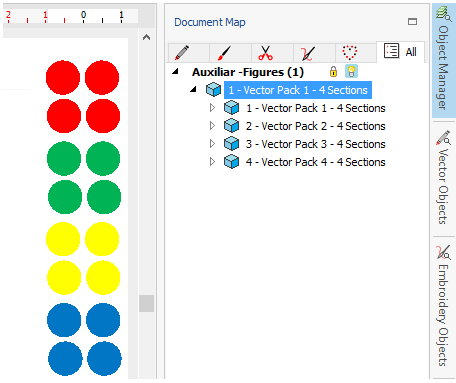This screenshot has height=383, width=456.
Task: Click the top-left yellow circle
Action: click(x=63, y=239)
